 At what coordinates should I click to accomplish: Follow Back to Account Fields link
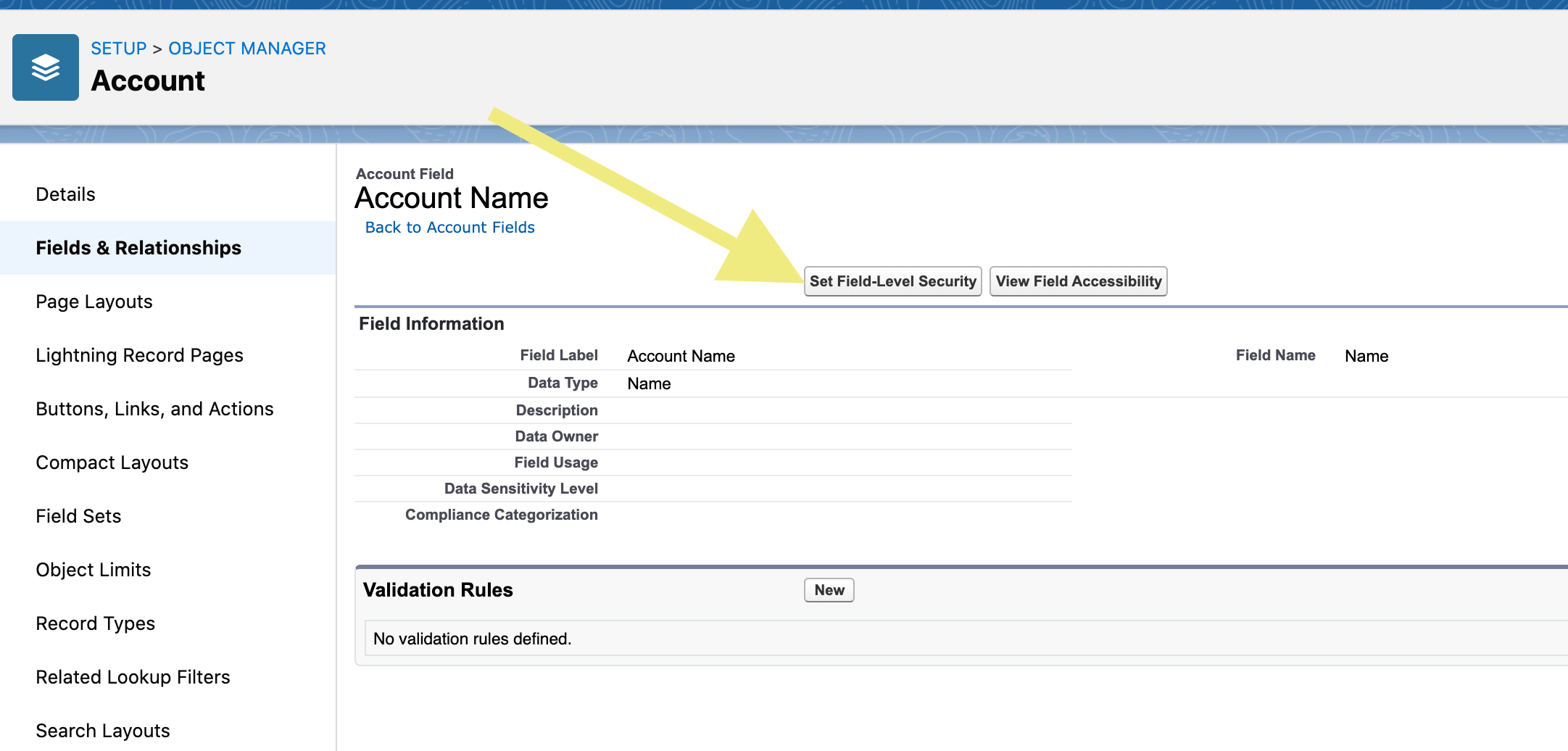[x=450, y=227]
